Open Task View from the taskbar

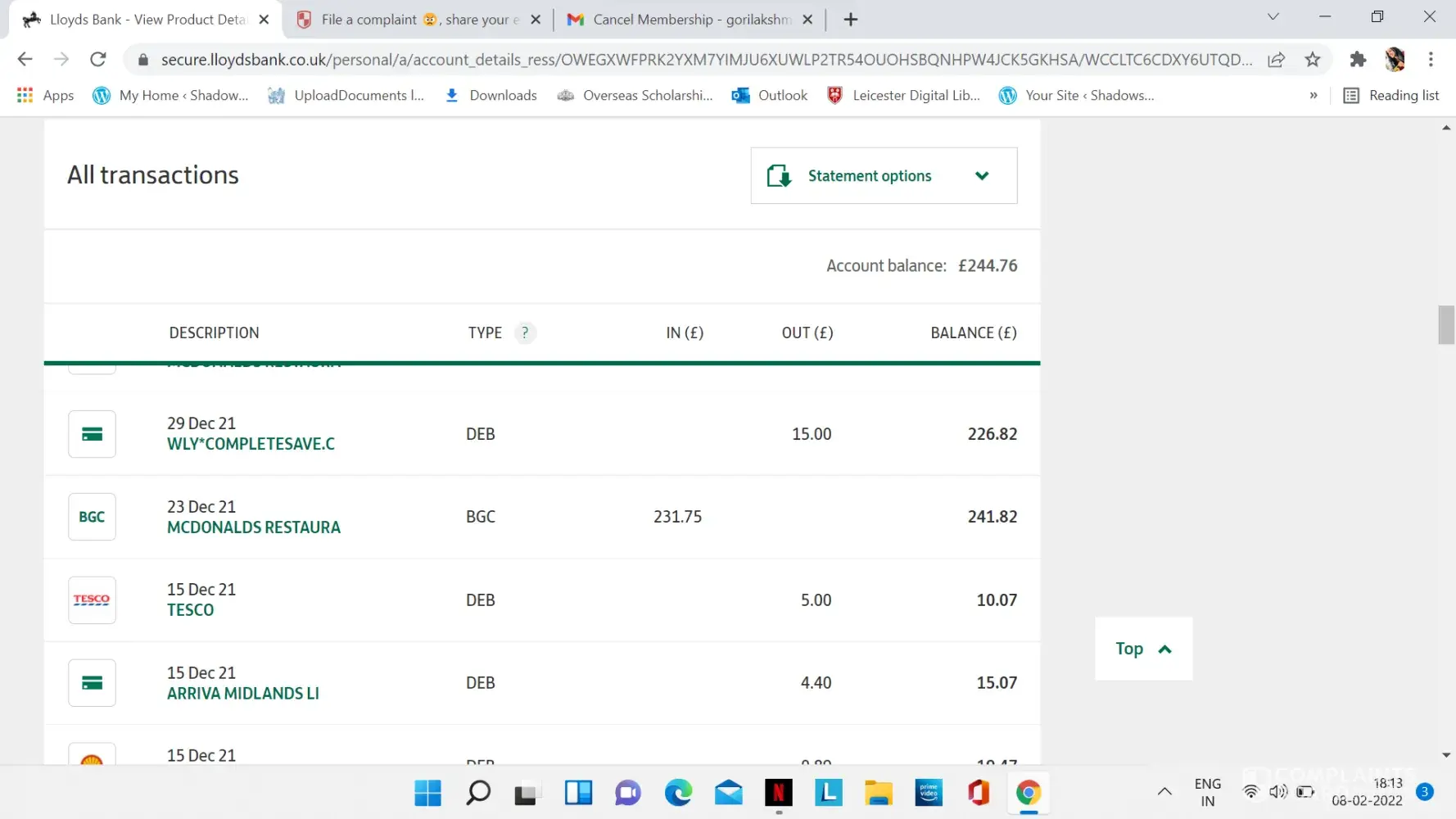point(528,793)
